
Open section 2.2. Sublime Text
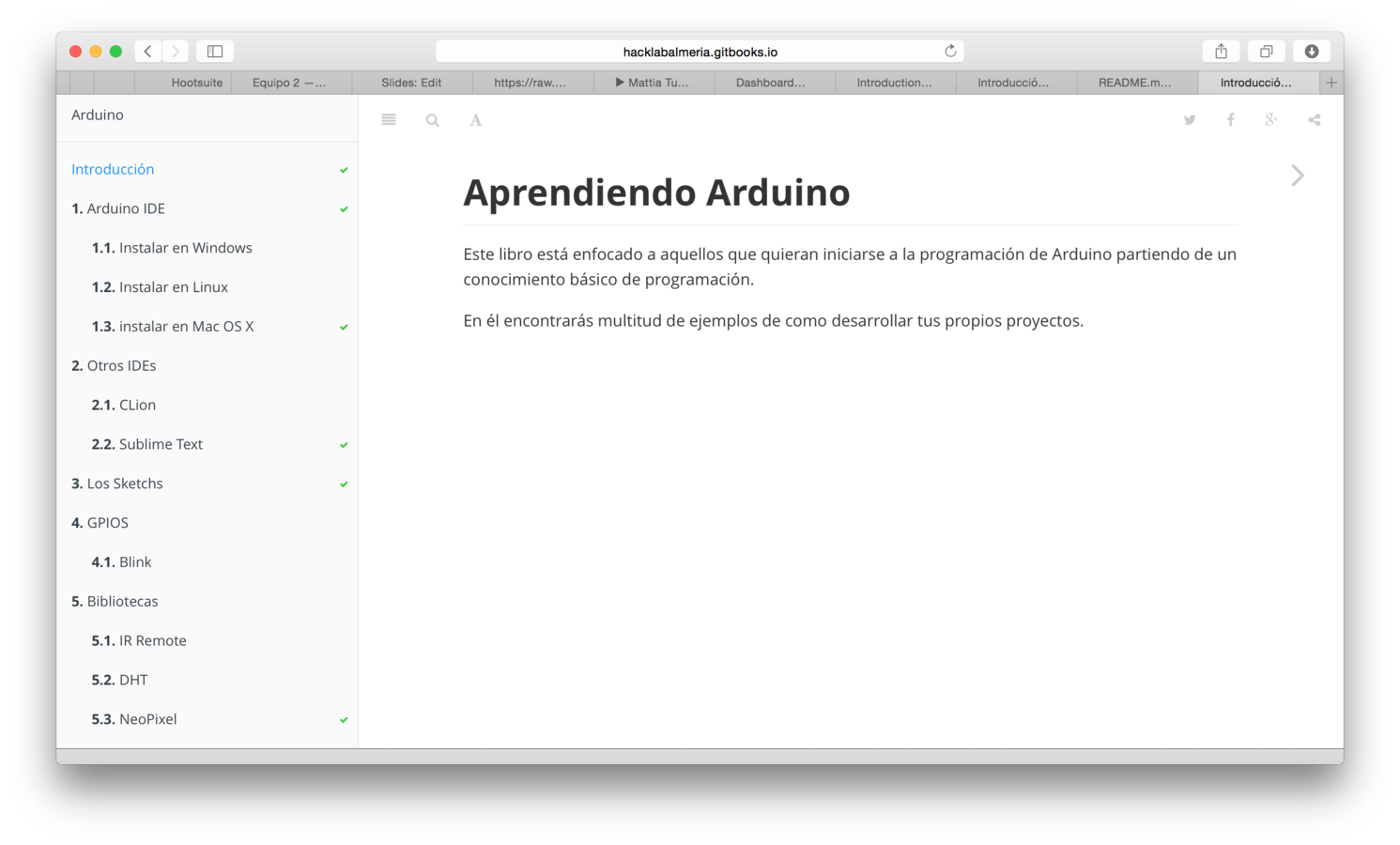pyautogui.click(x=147, y=445)
